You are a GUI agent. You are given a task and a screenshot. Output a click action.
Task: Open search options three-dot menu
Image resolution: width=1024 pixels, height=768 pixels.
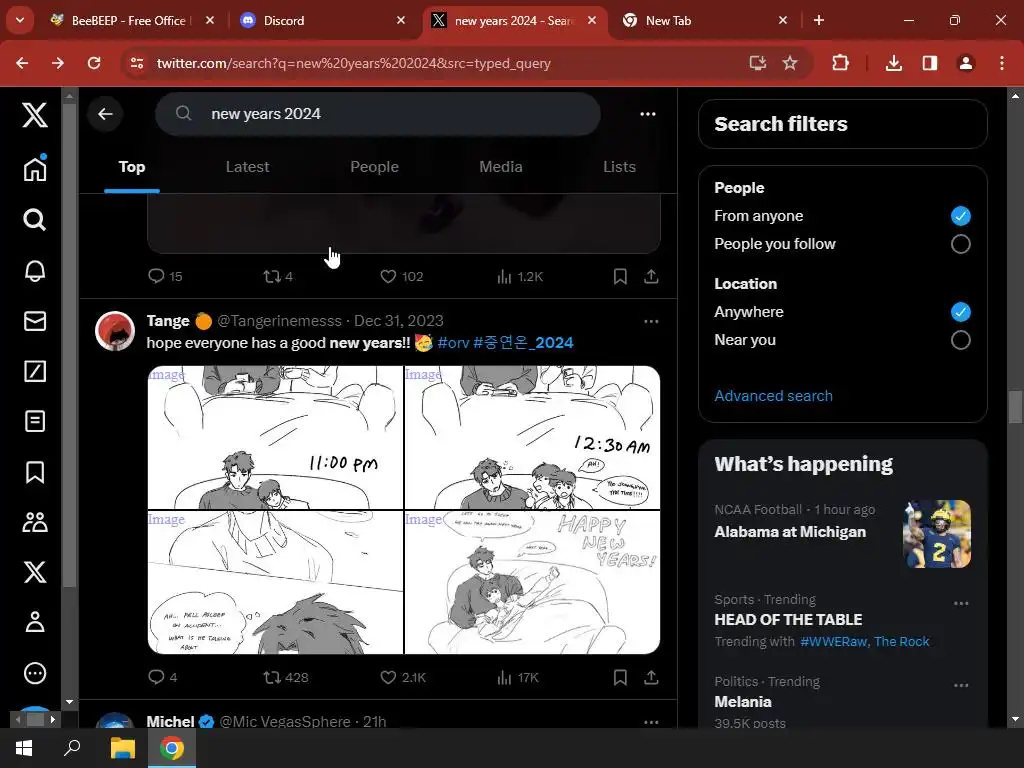pyautogui.click(x=647, y=114)
